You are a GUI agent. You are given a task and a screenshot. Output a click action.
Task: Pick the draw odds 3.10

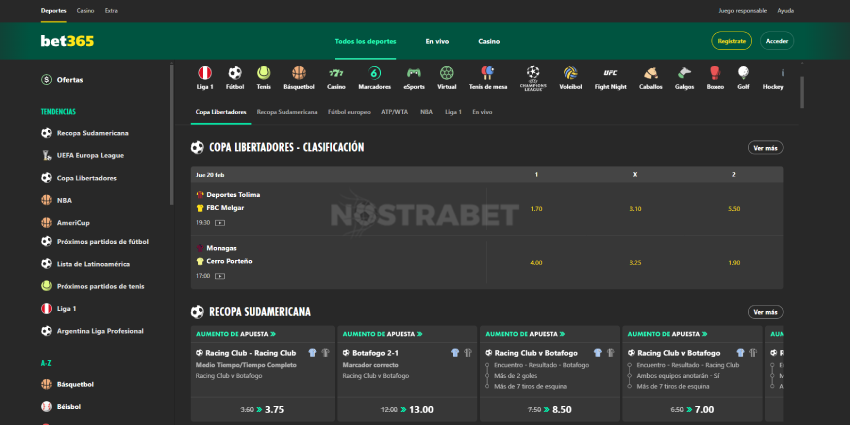635,209
